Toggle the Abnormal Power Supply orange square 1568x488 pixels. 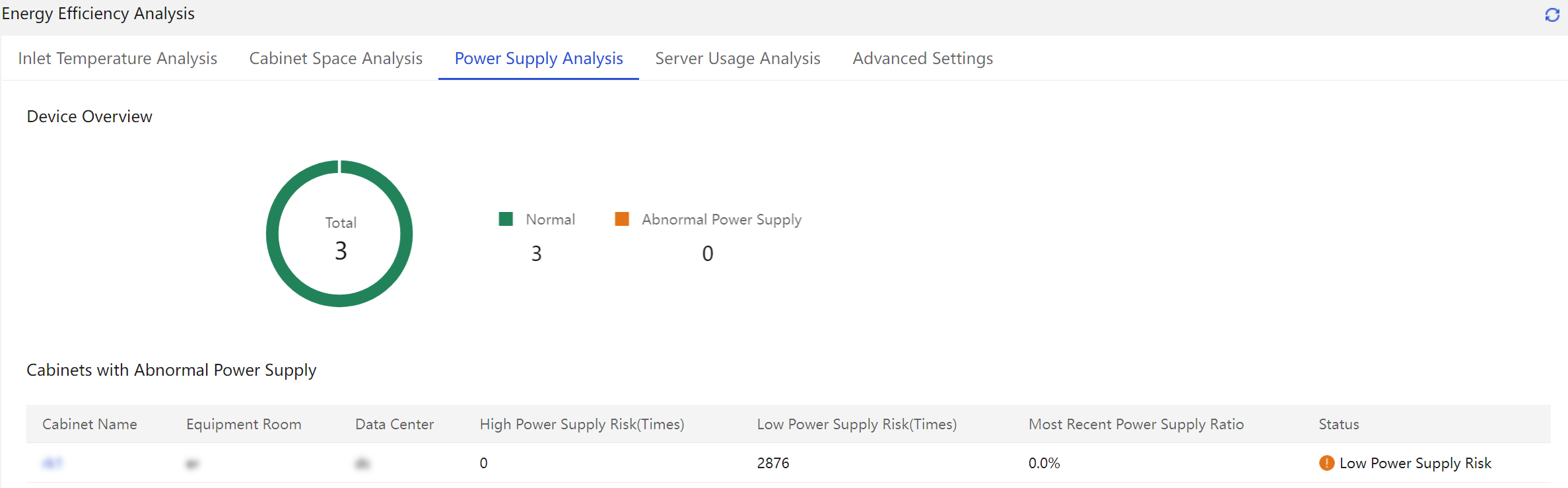click(x=622, y=219)
